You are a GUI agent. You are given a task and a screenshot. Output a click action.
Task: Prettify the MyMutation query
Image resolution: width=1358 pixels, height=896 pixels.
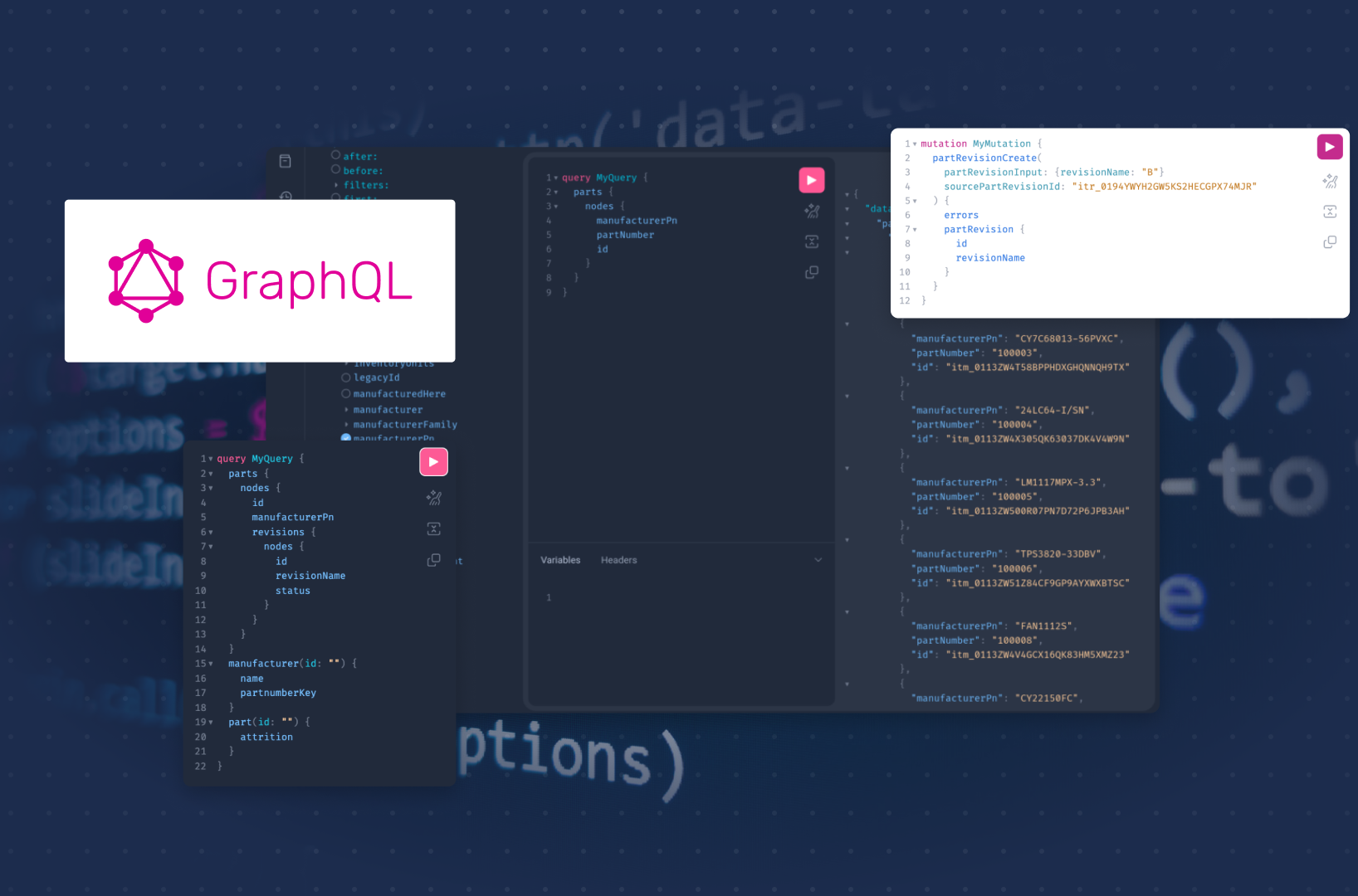pyautogui.click(x=1330, y=181)
